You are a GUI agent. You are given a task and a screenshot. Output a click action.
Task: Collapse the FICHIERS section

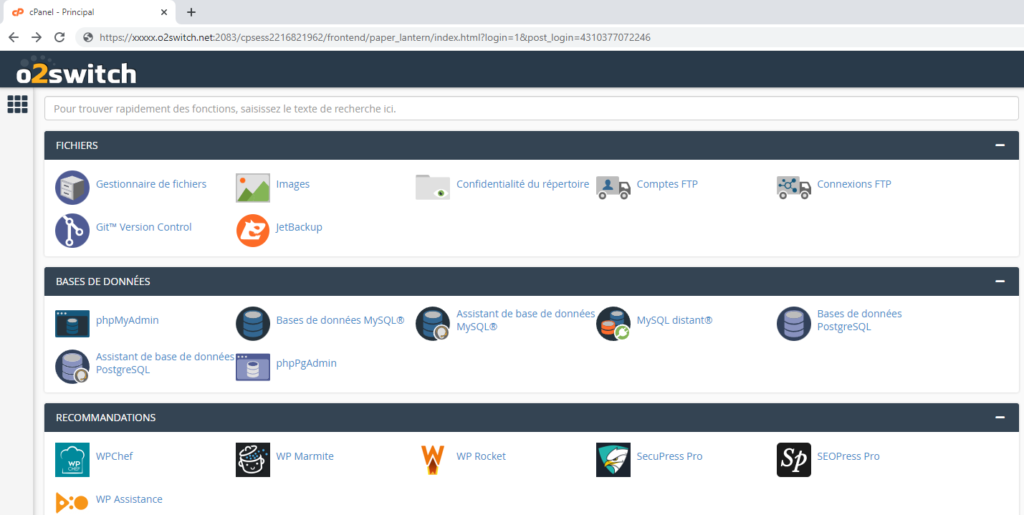pos(1000,145)
